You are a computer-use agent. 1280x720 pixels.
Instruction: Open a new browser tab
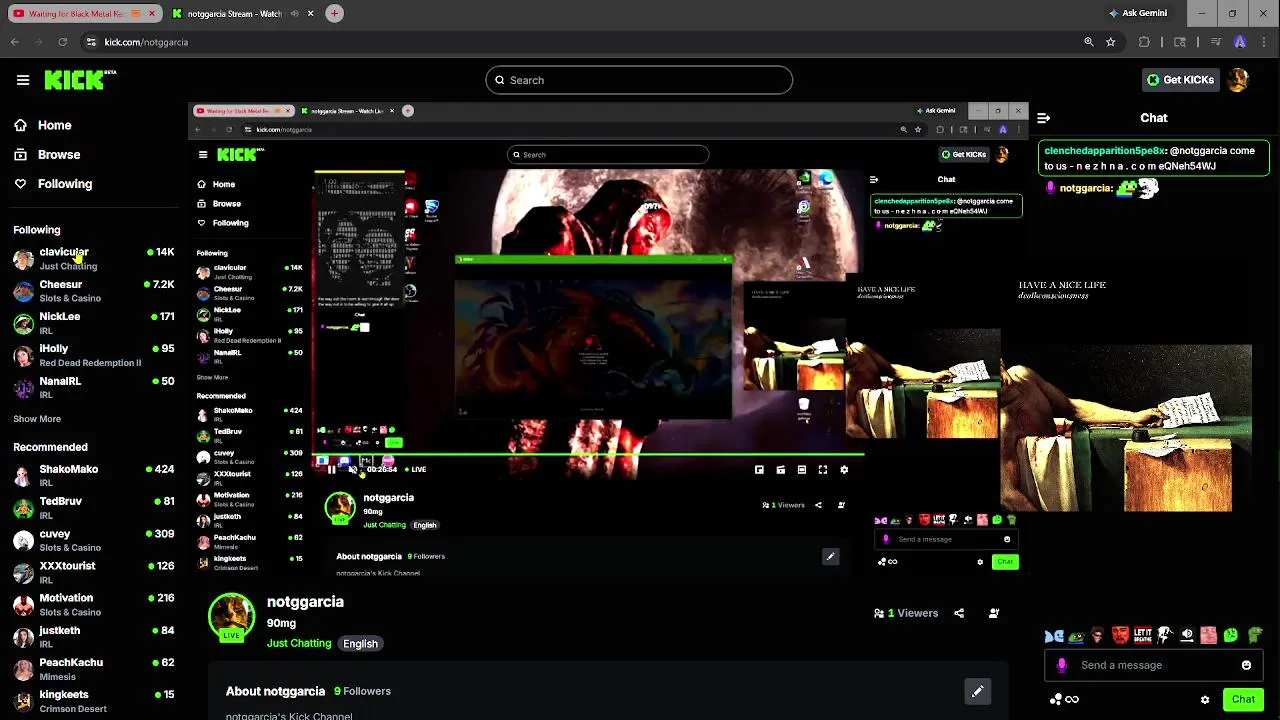[x=335, y=14]
